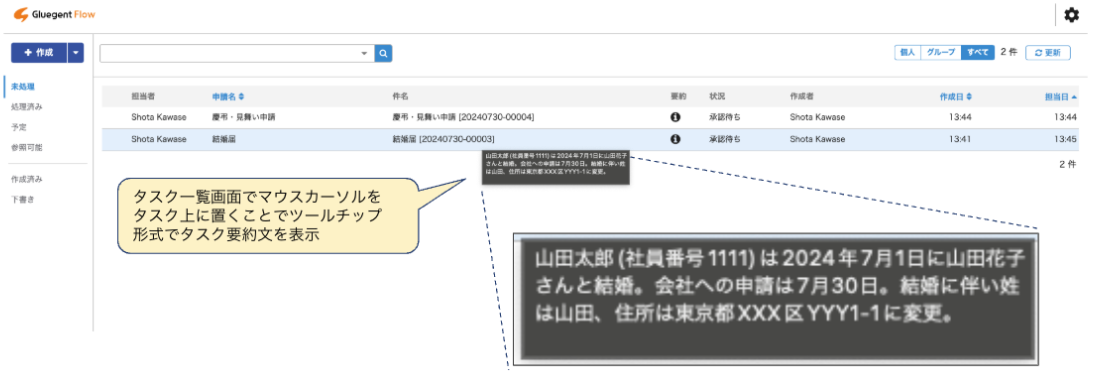1096x386 pixels.
Task: Click 担当者 Shota Kawase in 慶弔・見舞い申請 row
Action: pyautogui.click(x=159, y=117)
